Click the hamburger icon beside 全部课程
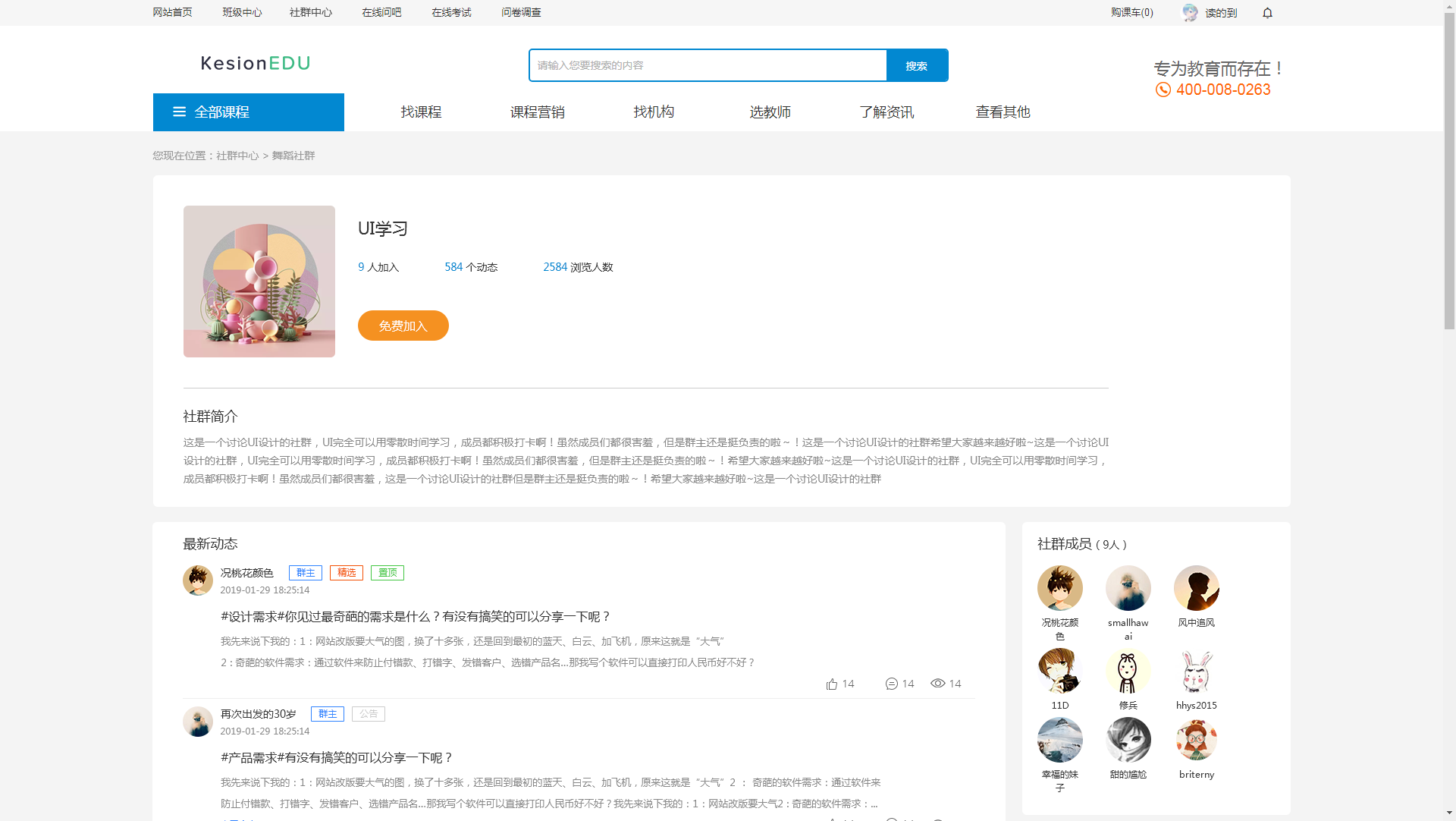 pyautogui.click(x=179, y=112)
